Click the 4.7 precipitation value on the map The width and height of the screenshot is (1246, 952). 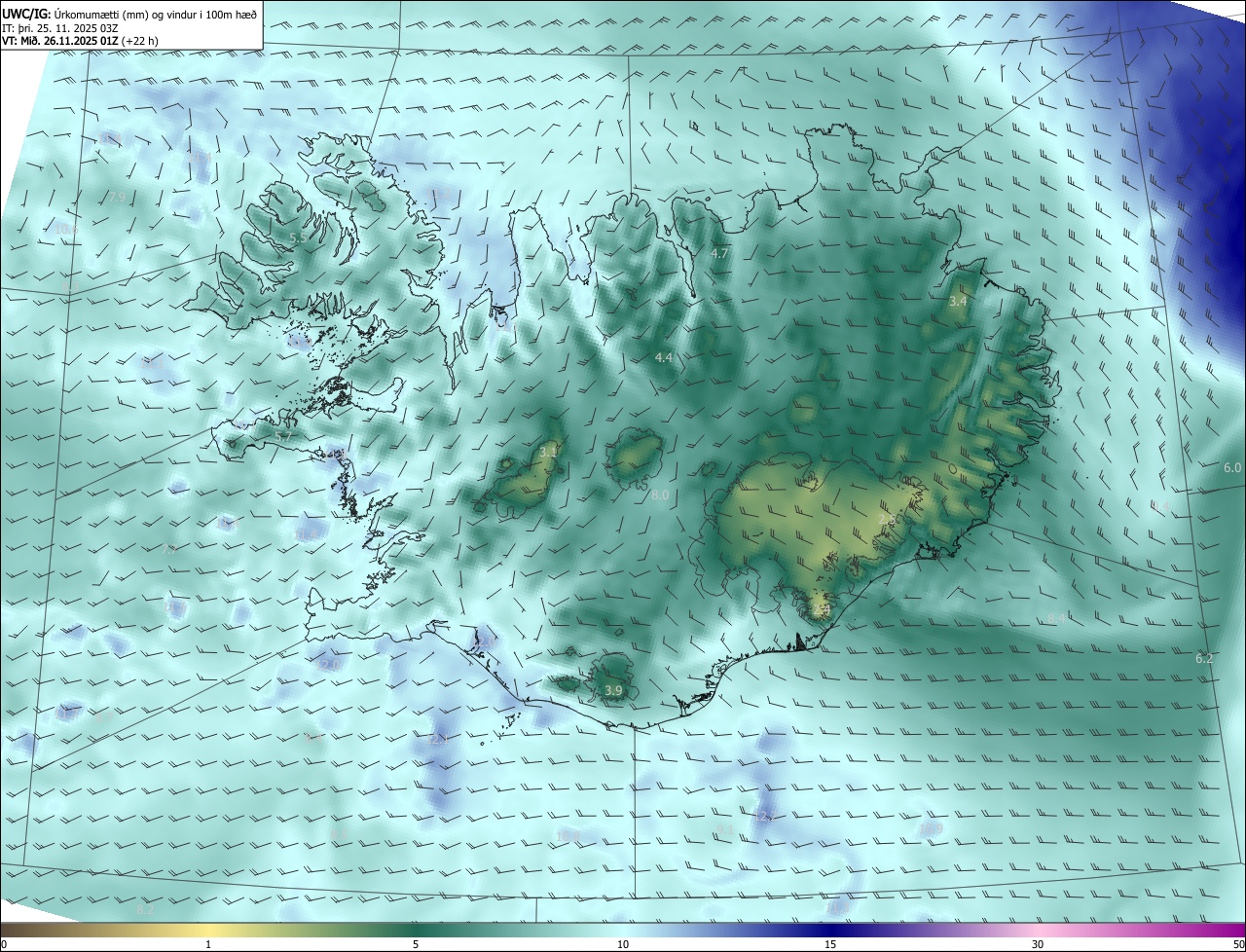pos(719,253)
